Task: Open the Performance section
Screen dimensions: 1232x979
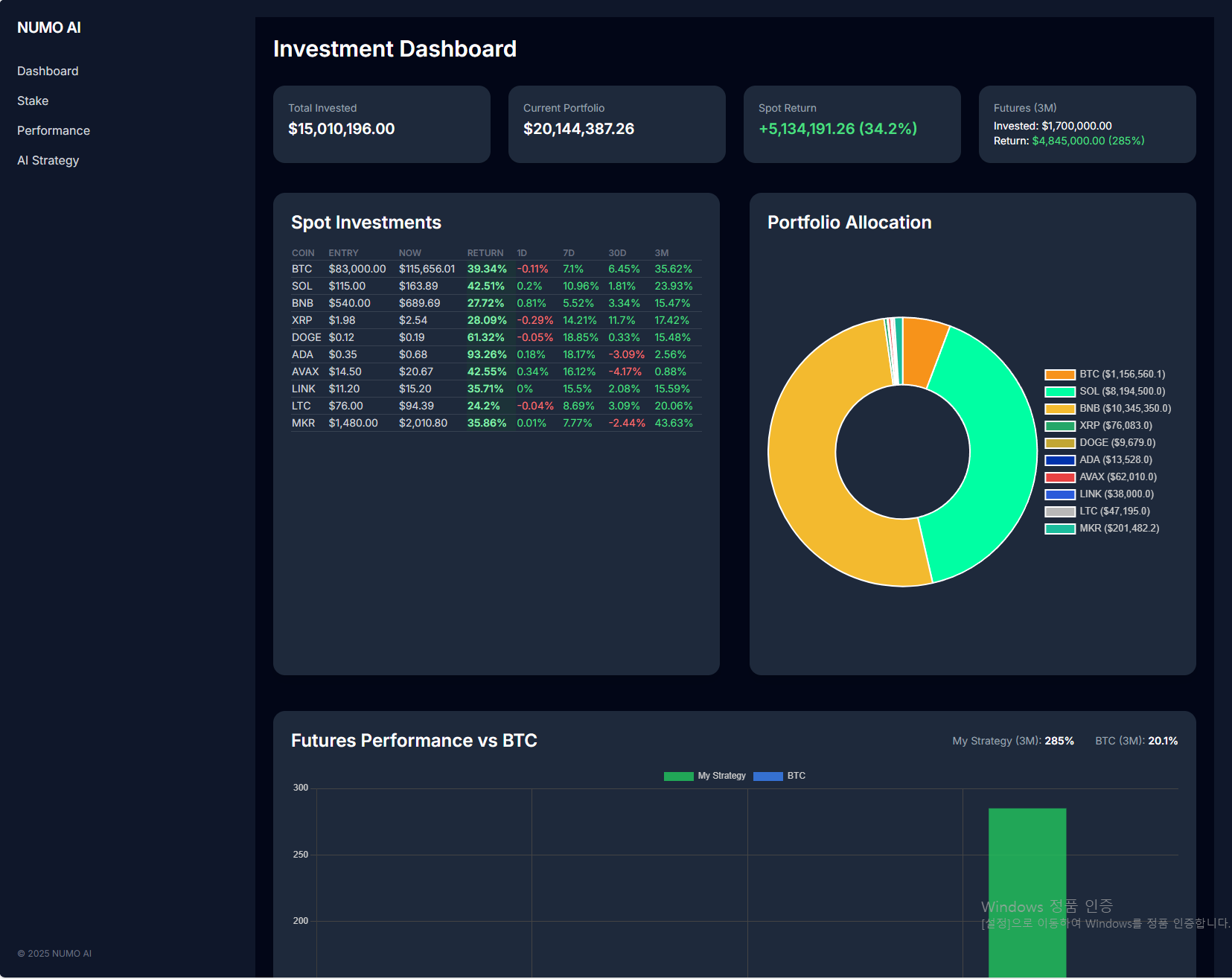Action: pyautogui.click(x=54, y=130)
